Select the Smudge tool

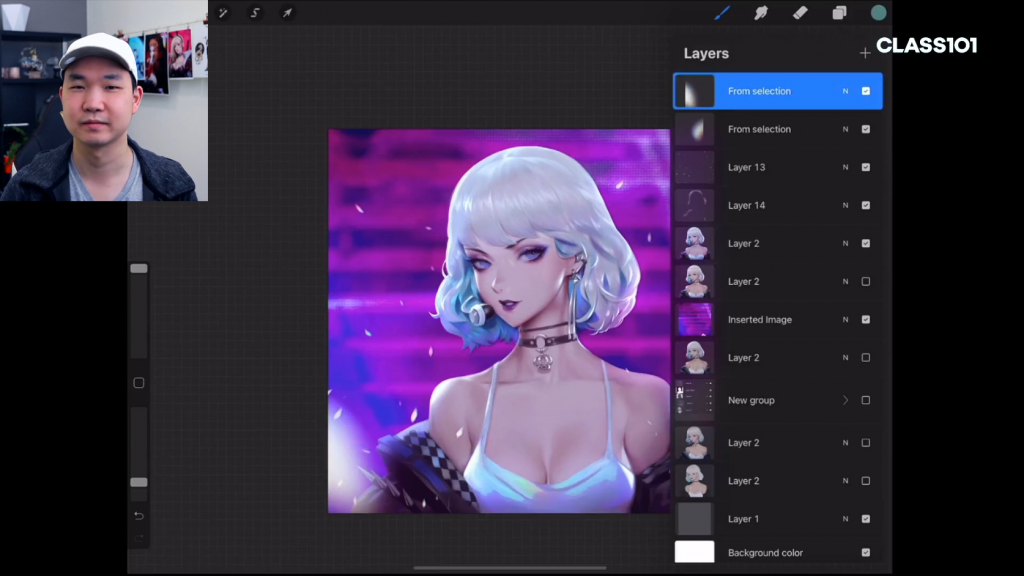761,13
